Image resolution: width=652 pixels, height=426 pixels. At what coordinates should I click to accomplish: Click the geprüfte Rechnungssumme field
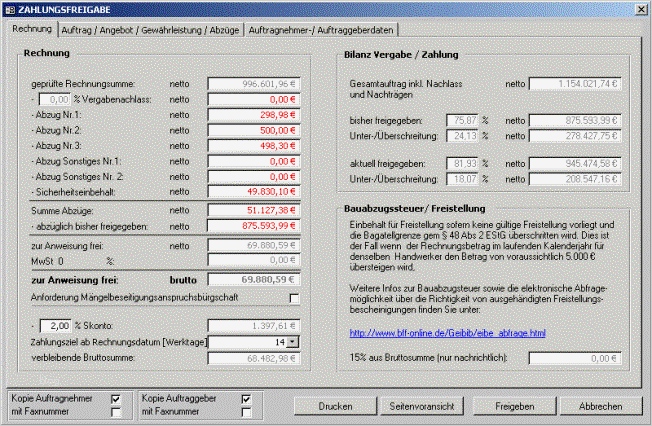click(254, 84)
